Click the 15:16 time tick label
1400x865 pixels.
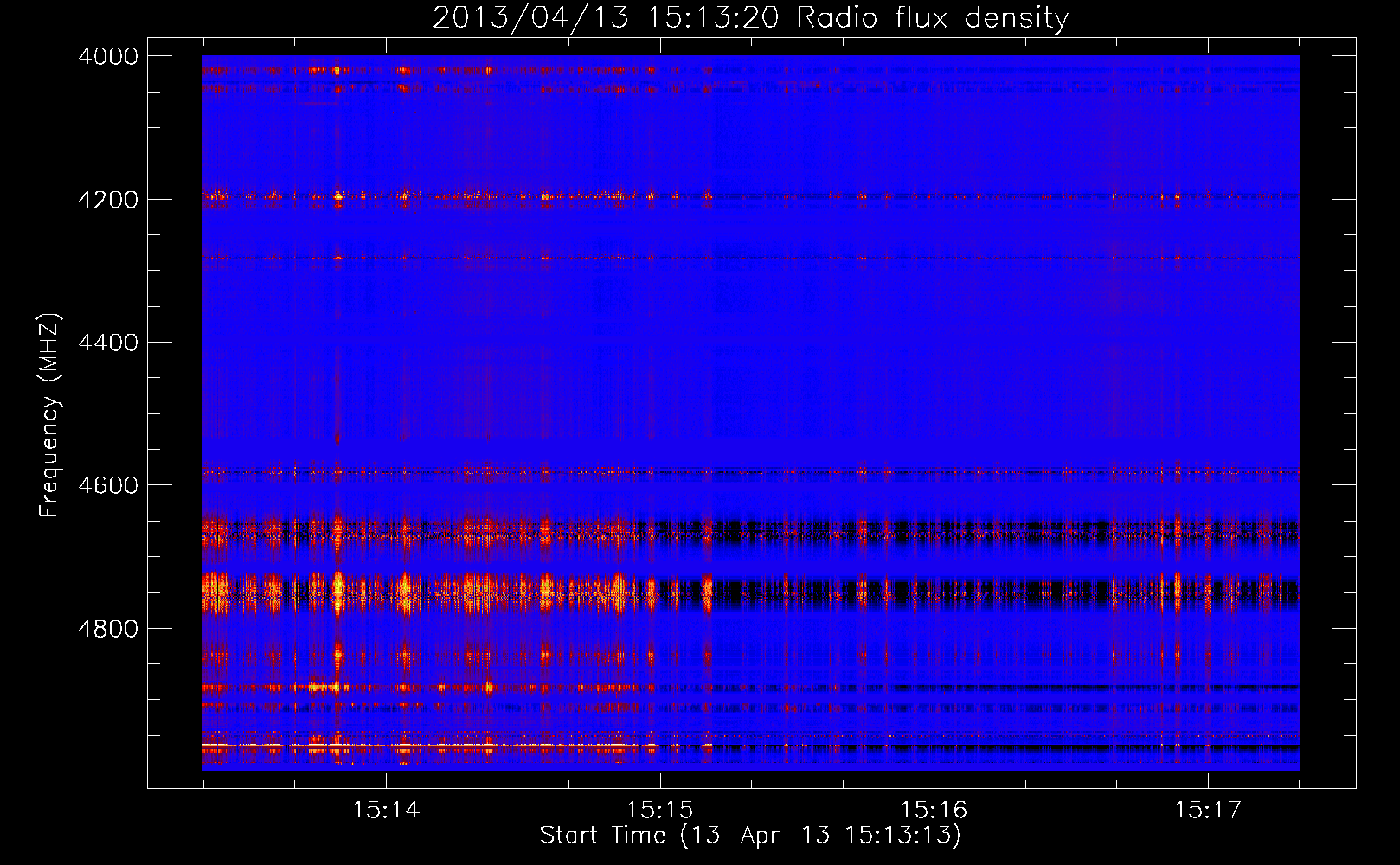(x=934, y=810)
